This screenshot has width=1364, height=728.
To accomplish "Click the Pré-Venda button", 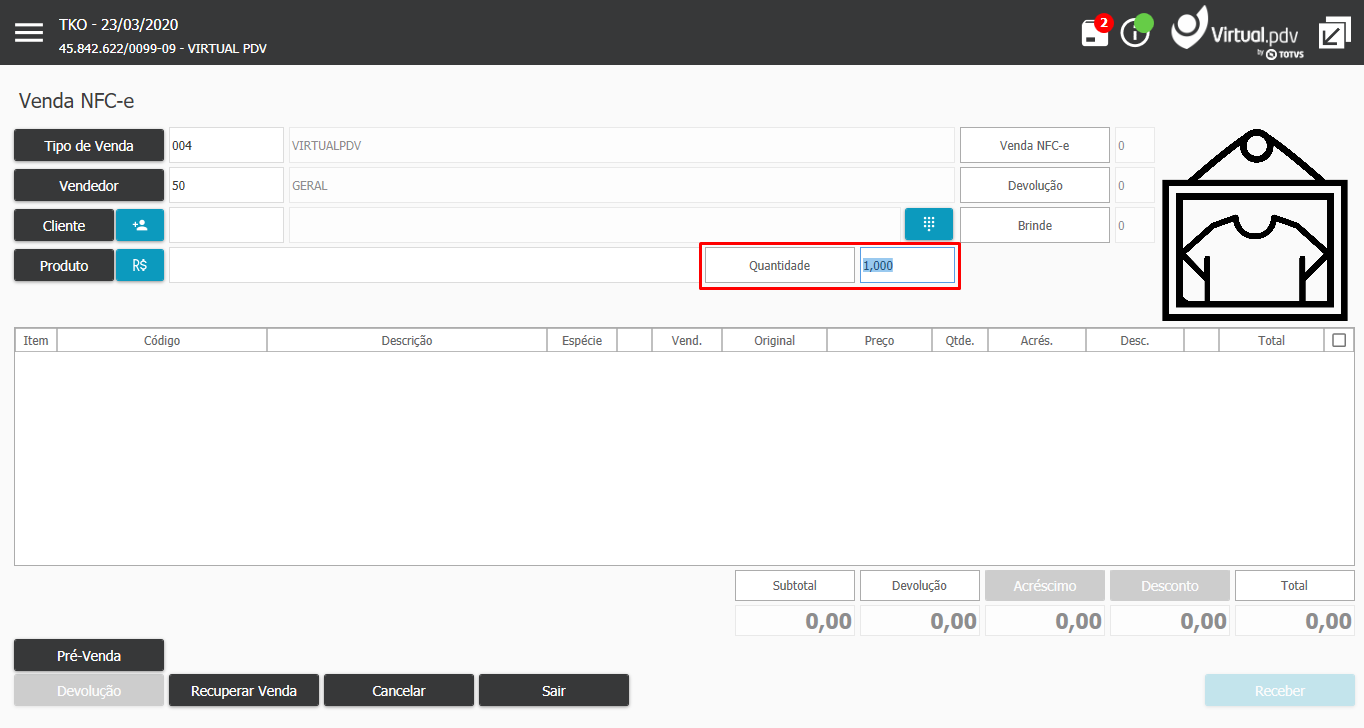I will [89, 655].
